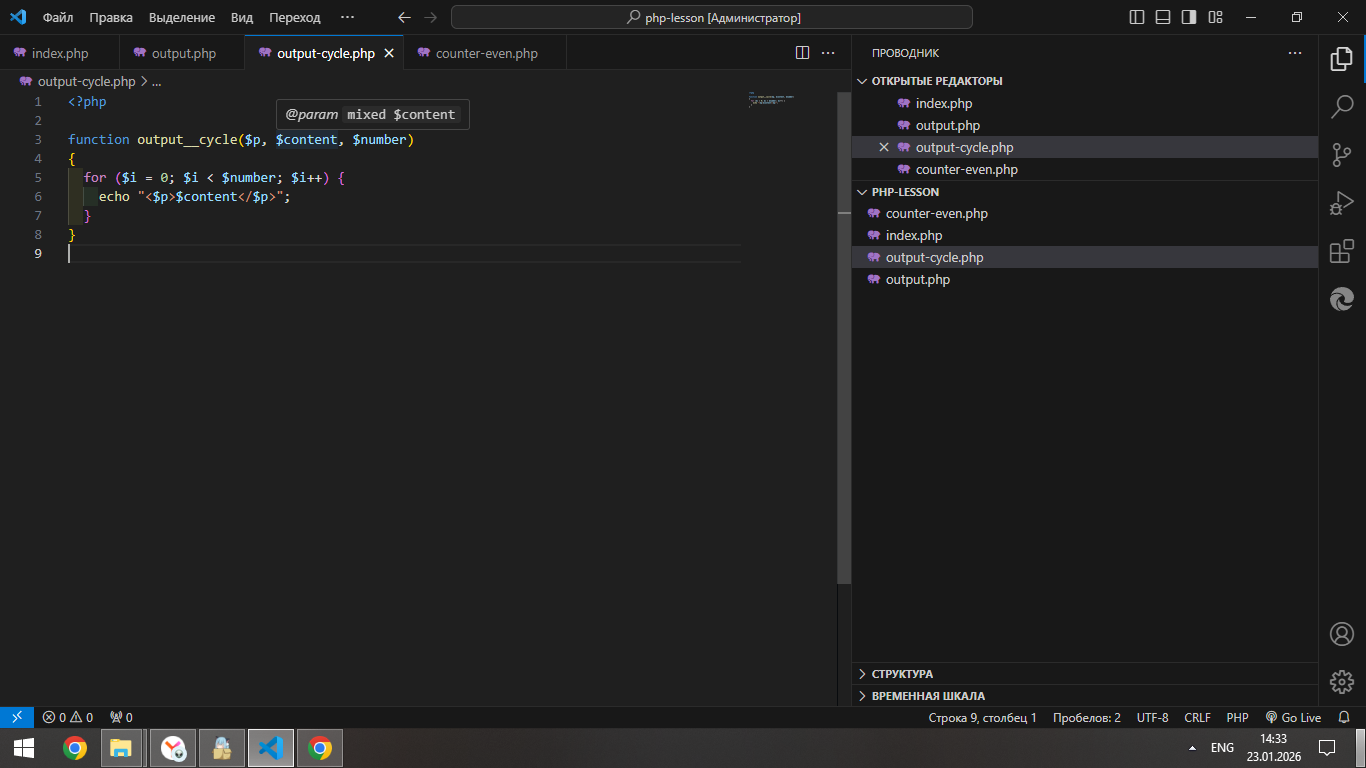The width and height of the screenshot is (1366, 768).
Task: Click the Go Live status bar button
Action: tap(1293, 717)
